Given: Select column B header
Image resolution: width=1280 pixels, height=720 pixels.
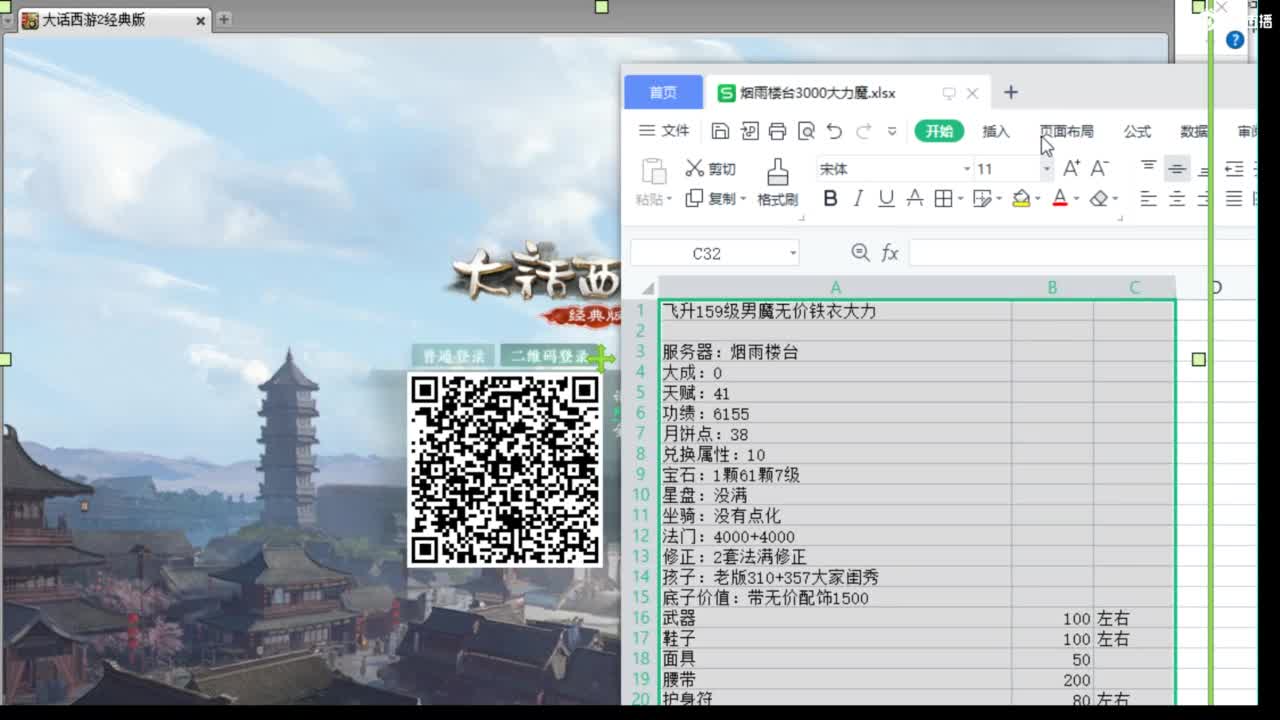Looking at the screenshot, I should [x=1052, y=288].
